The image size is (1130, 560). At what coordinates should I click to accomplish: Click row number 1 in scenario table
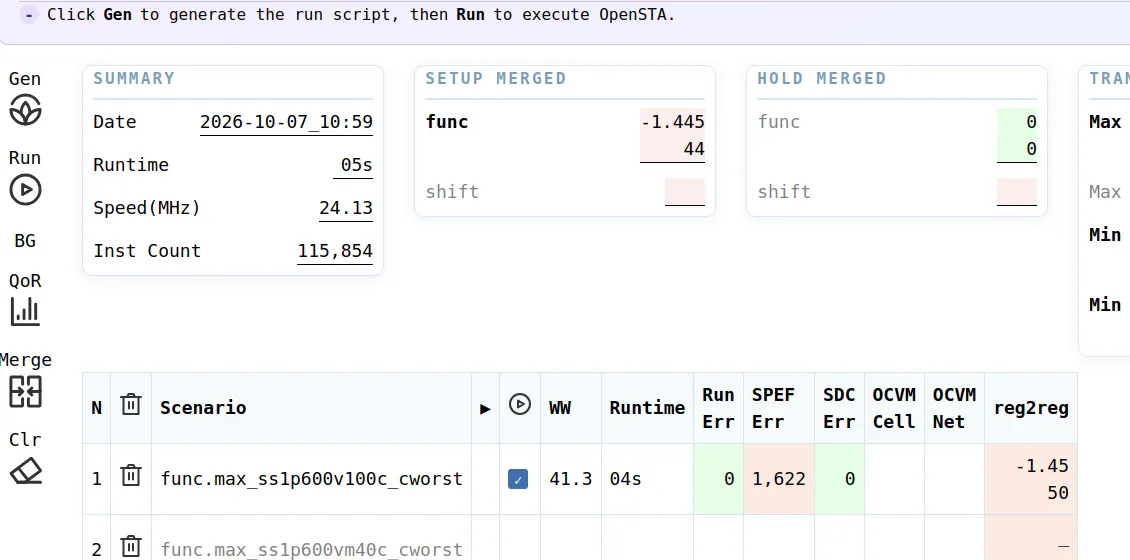tap(97, 479)
